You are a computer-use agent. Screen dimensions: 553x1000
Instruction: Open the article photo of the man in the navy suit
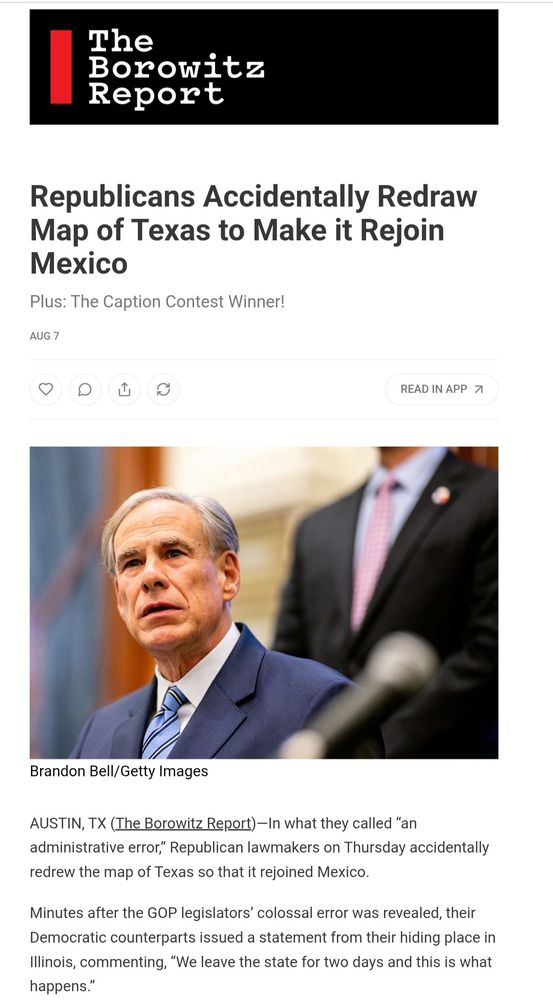(264, 603)
